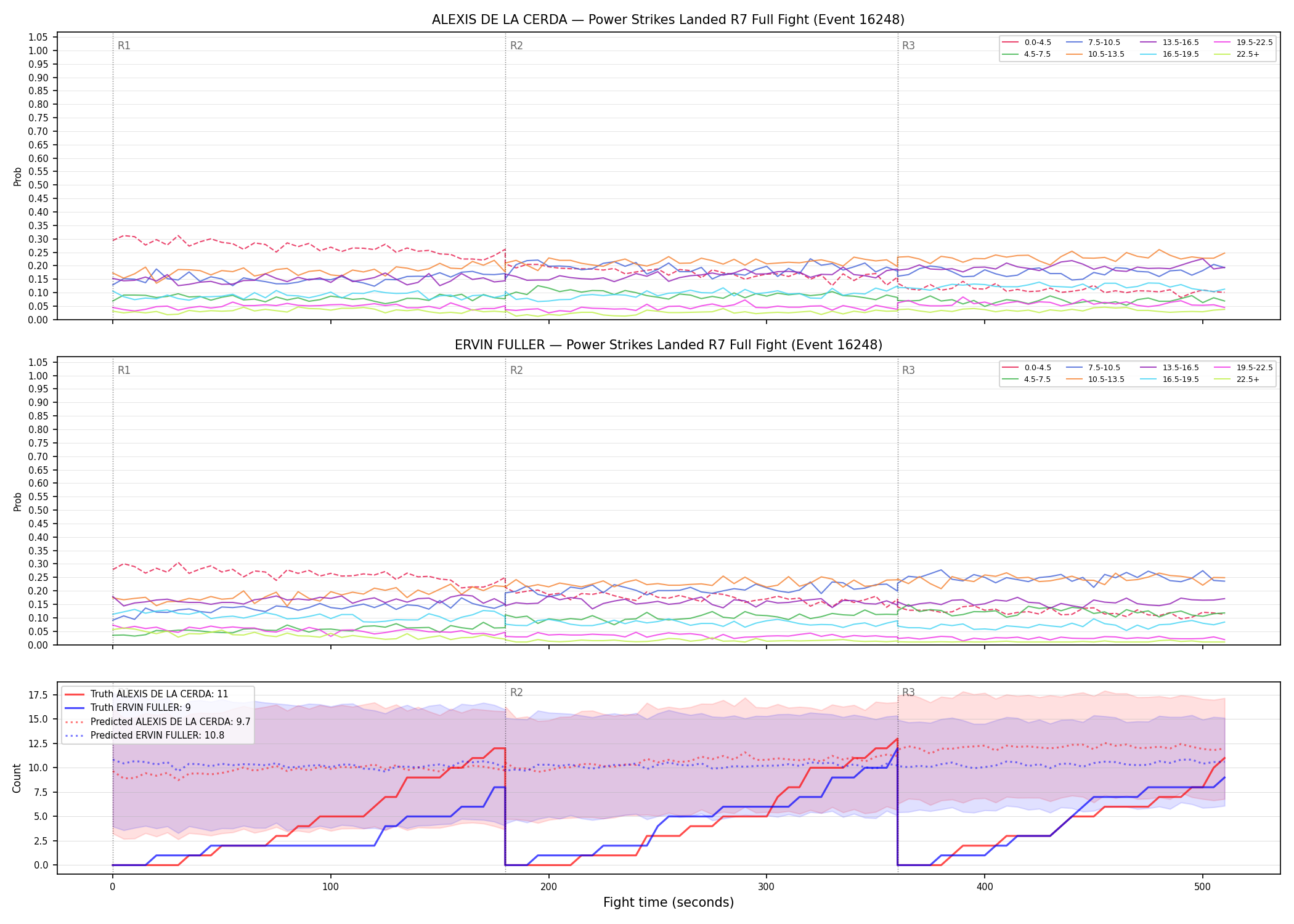Click the 0.0 tick on Count axis
Screen dimensions: 1294x924
coord(41,865)
